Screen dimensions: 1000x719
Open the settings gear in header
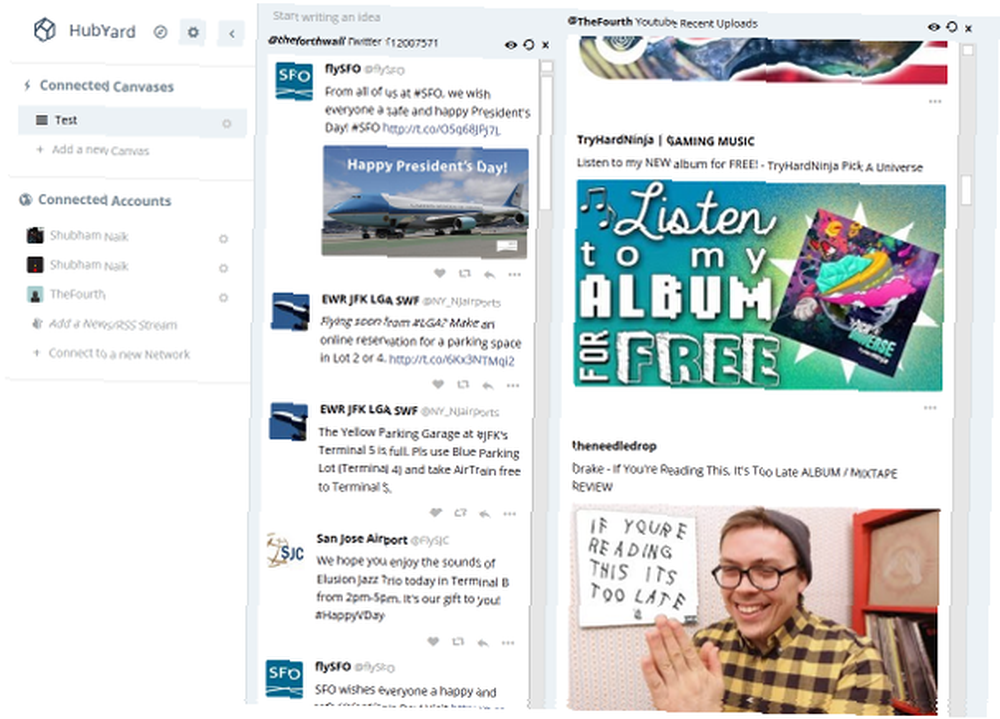click(x=193, y=31)
